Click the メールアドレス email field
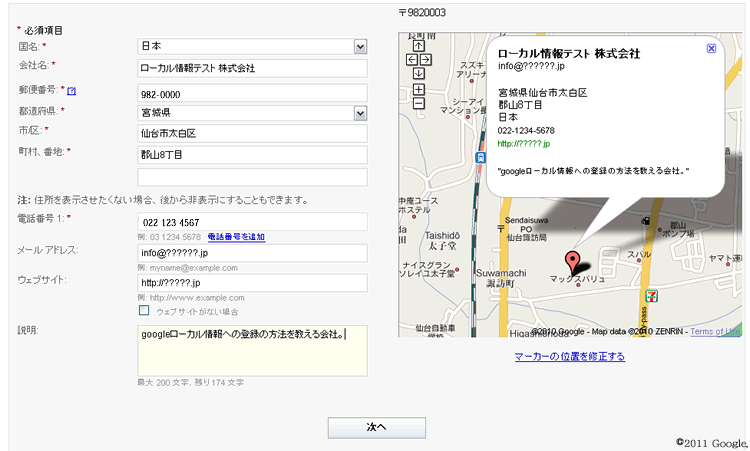The image size is (750, 451). pos(253,253)
